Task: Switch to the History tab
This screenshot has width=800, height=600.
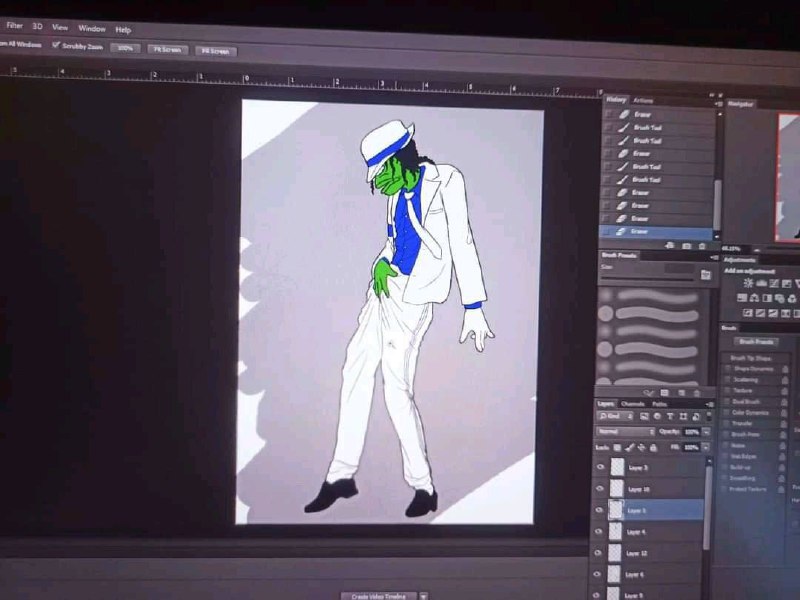Action: click(616, 100)
